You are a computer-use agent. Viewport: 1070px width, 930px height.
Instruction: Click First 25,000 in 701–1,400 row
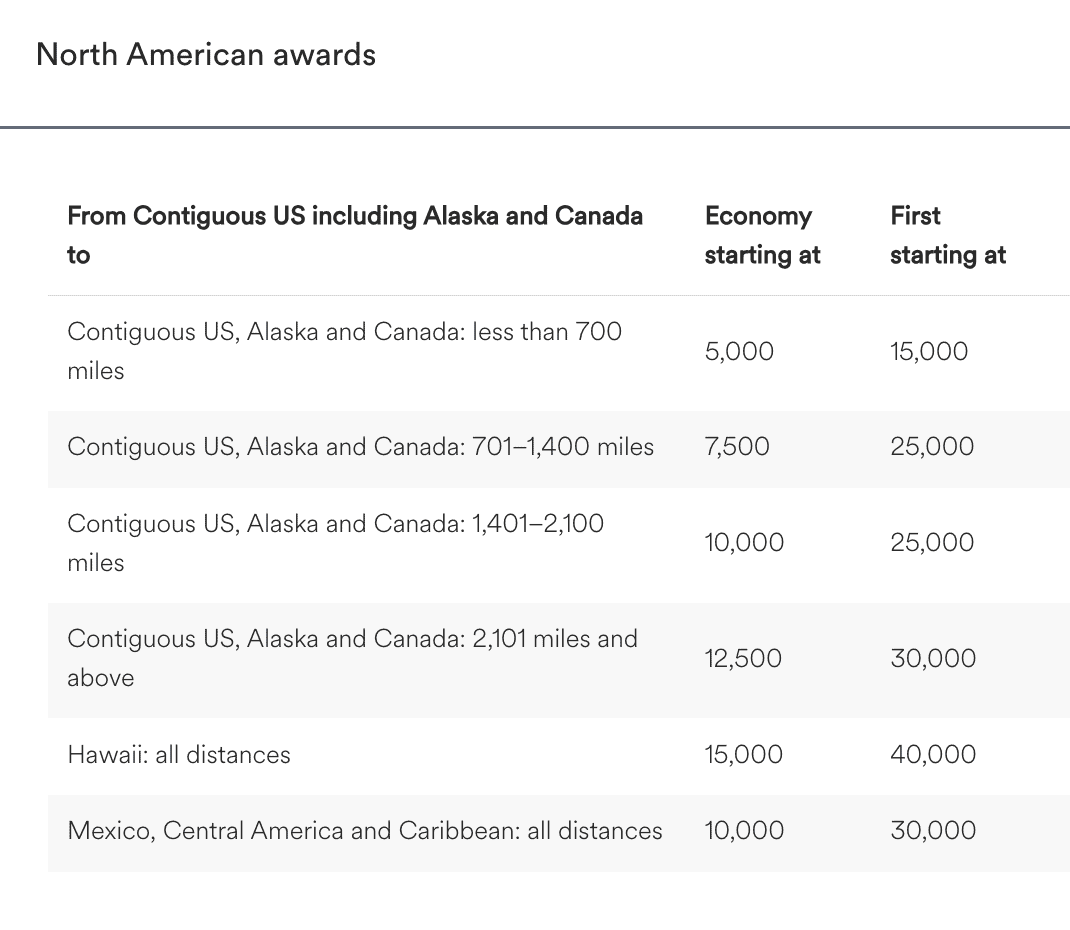click(932, 446)
